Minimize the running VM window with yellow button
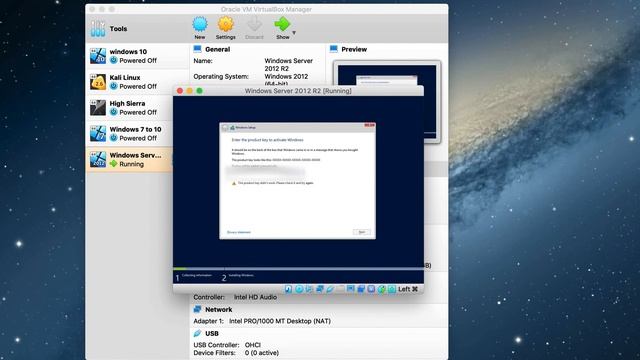The width and height of the screenshot is (640, 360). 189,91
